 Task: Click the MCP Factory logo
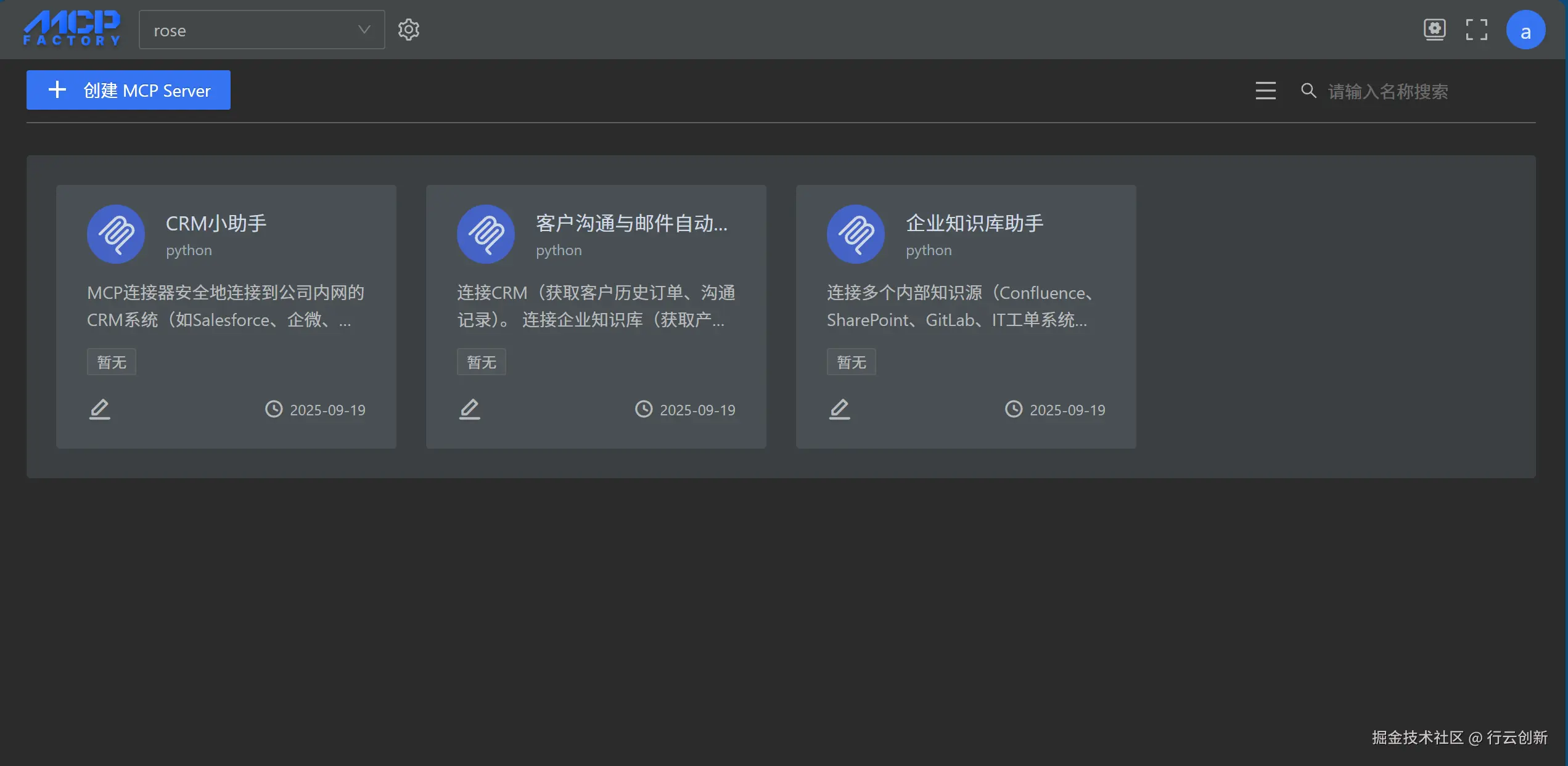point(72,29)
